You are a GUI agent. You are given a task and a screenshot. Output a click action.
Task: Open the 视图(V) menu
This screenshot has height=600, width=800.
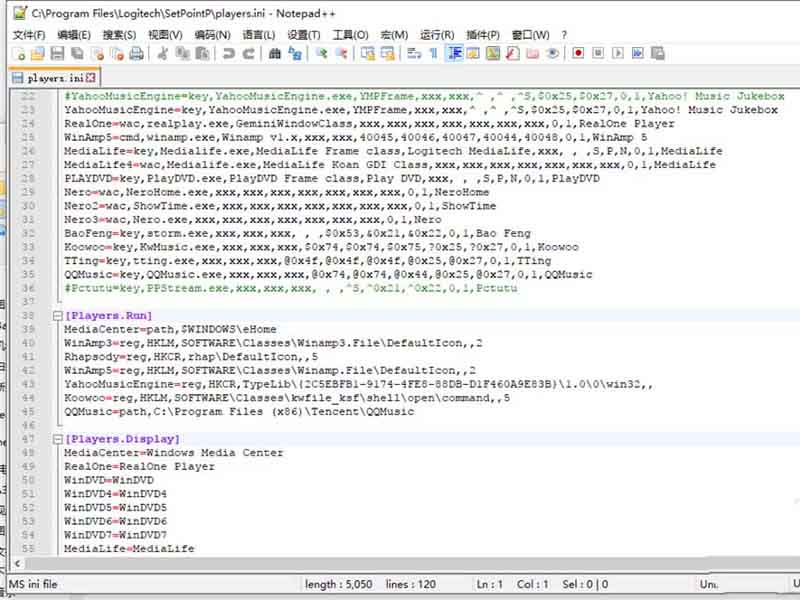165,35
